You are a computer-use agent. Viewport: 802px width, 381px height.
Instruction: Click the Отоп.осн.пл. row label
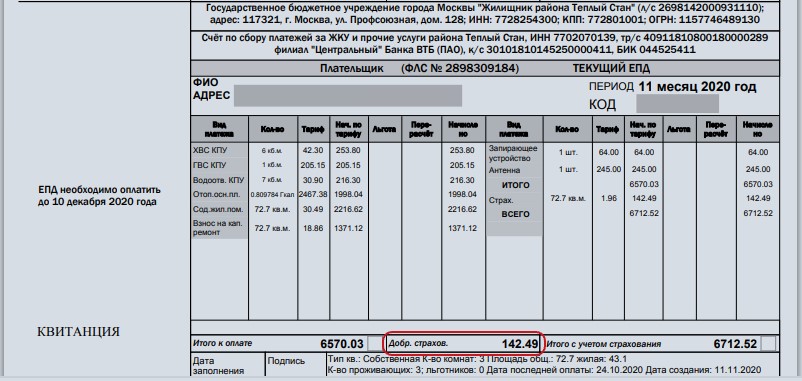(x=216, y=194)
